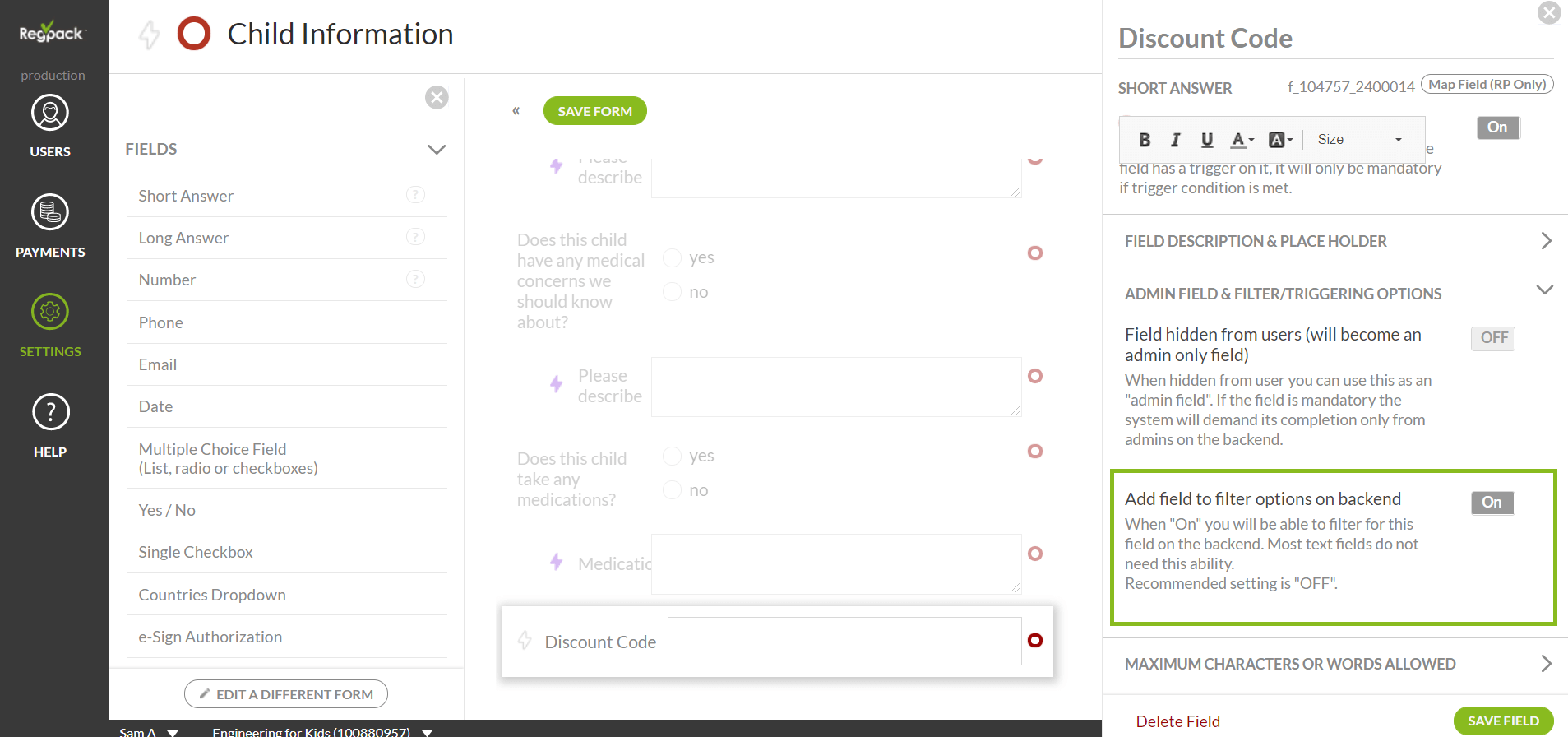1568x737 pixels.
Task: Add a Countries Dropdown field
Action: [x=212, y=595]
